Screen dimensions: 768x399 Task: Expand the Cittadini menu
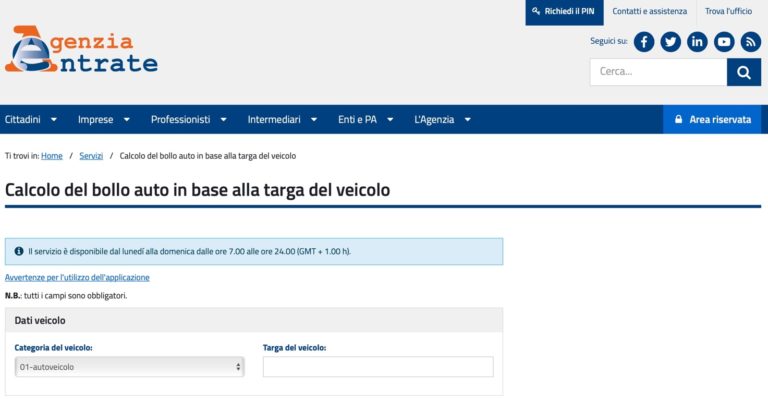click(31, 119)
